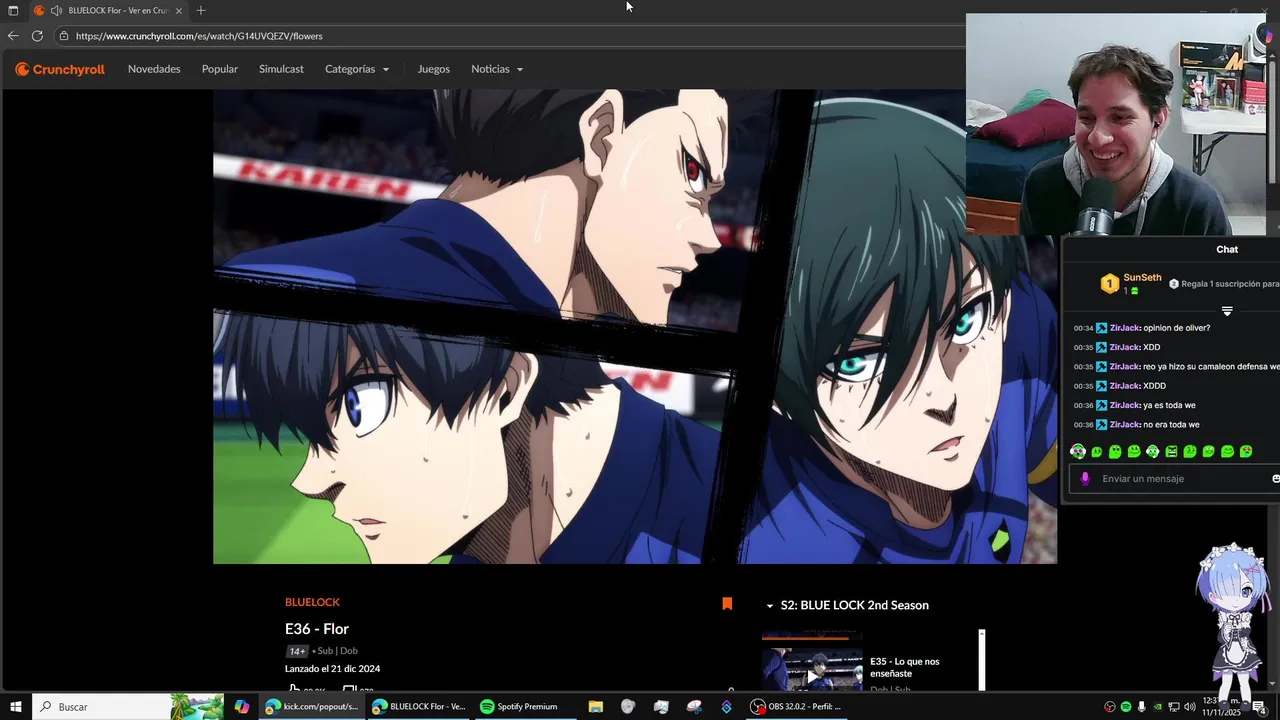Click moderator badge next to 'XDDD' message
The height and width of the screenshot is (720, 1280).
1102,386
